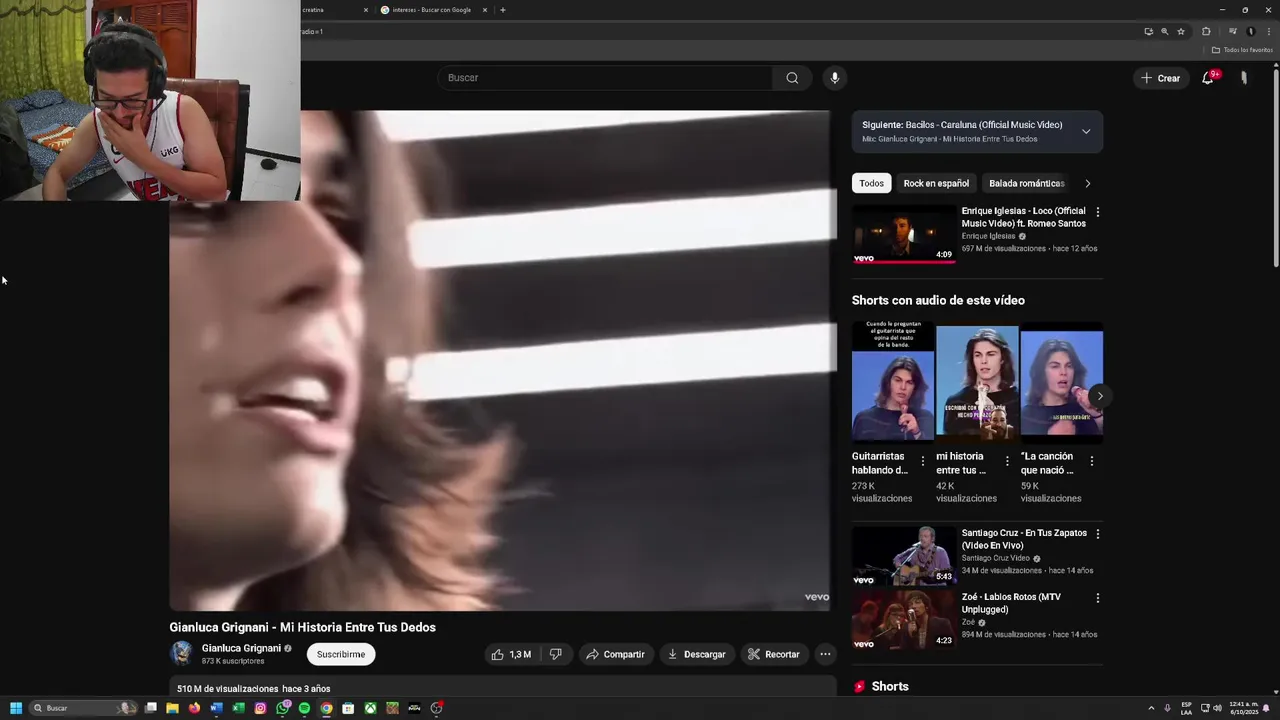Click the zoom magnifier icon in address bar

pyautogui.click(x=1164, y=31)
